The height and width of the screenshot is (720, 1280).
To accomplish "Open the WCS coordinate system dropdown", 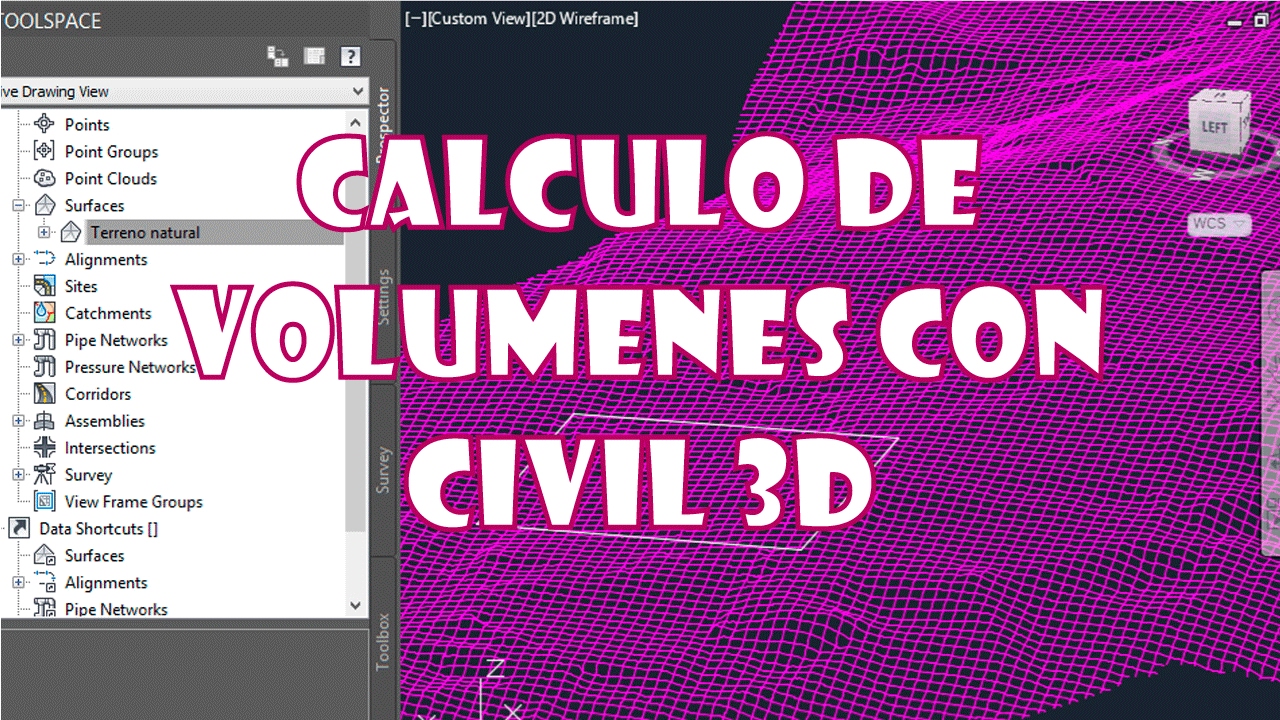I will click(x=1220, y=223).
